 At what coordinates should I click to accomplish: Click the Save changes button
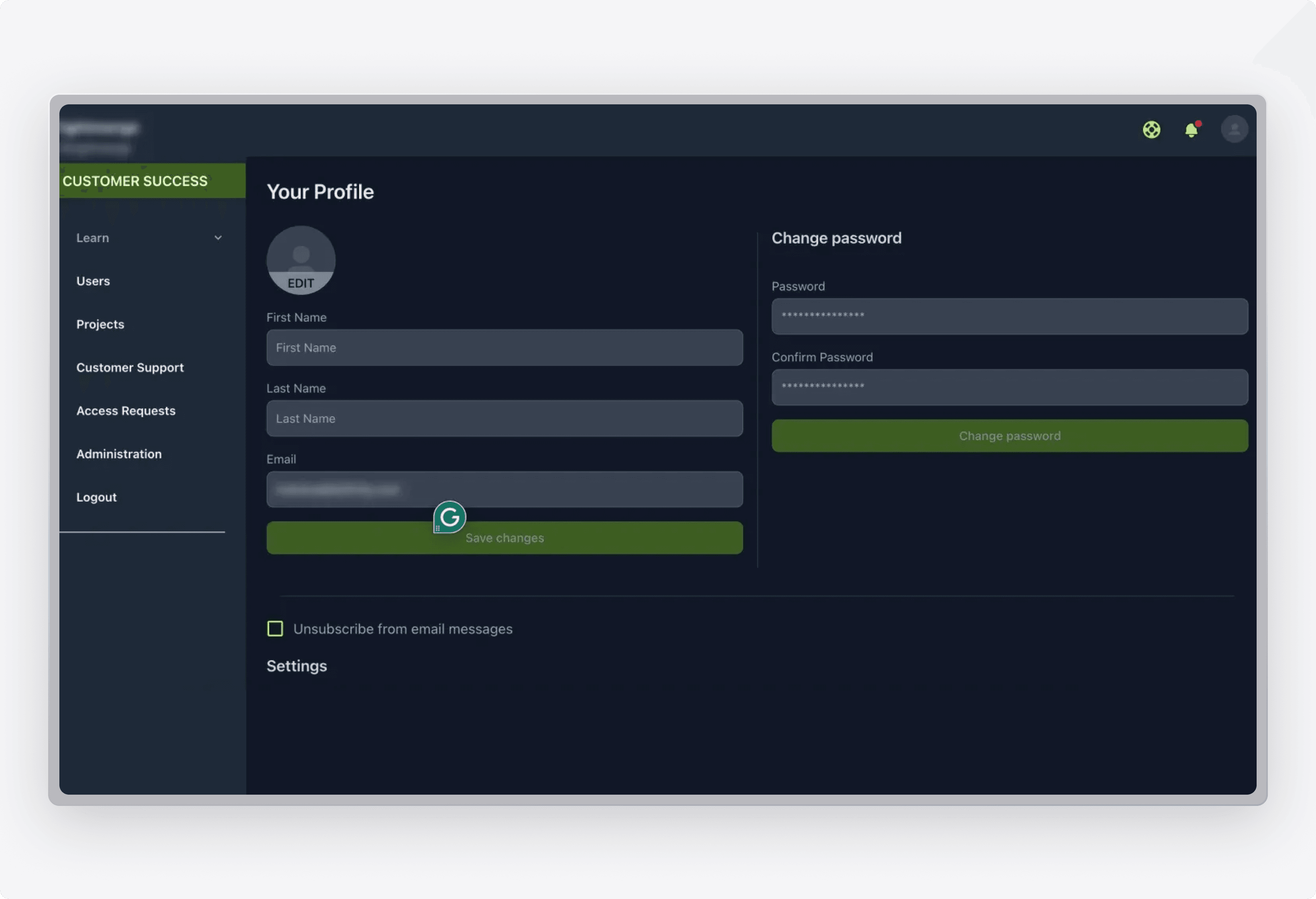[505, 537]
